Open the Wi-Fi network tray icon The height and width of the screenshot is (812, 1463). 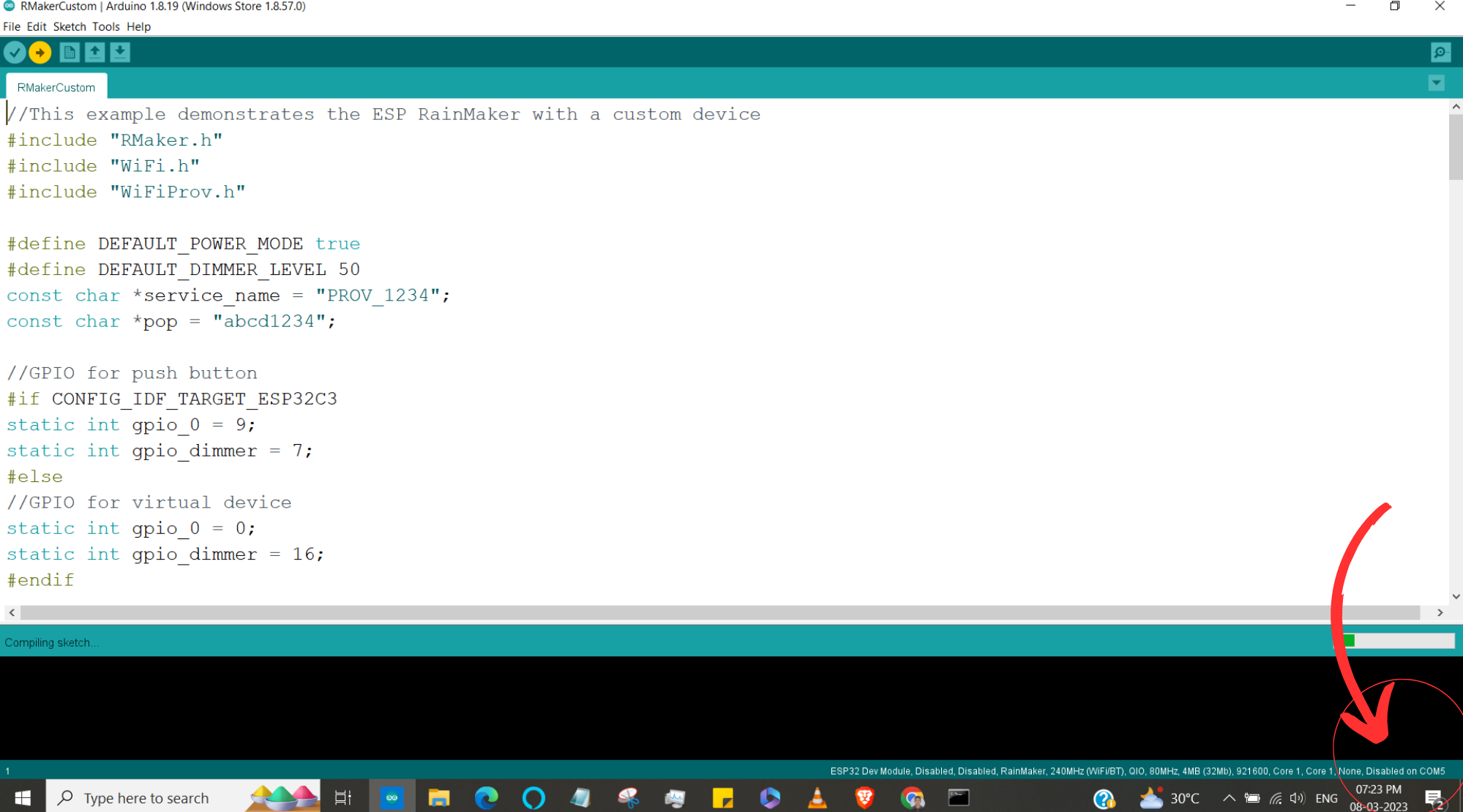point(1276,798)
